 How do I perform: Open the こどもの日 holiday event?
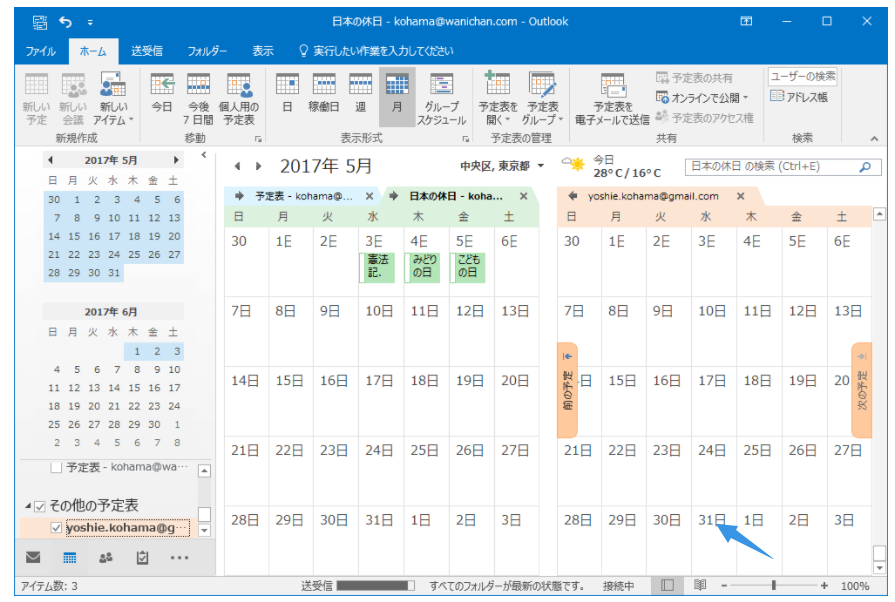(x=467, y=268)
